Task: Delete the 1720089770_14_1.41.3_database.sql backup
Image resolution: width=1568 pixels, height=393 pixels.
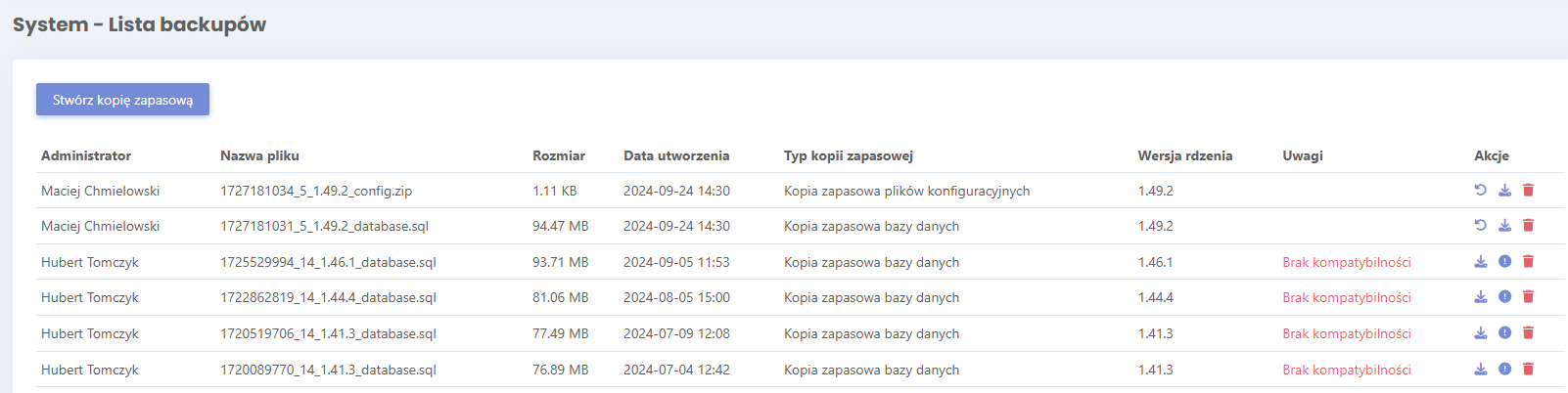Action: [x=1528, y=370]
